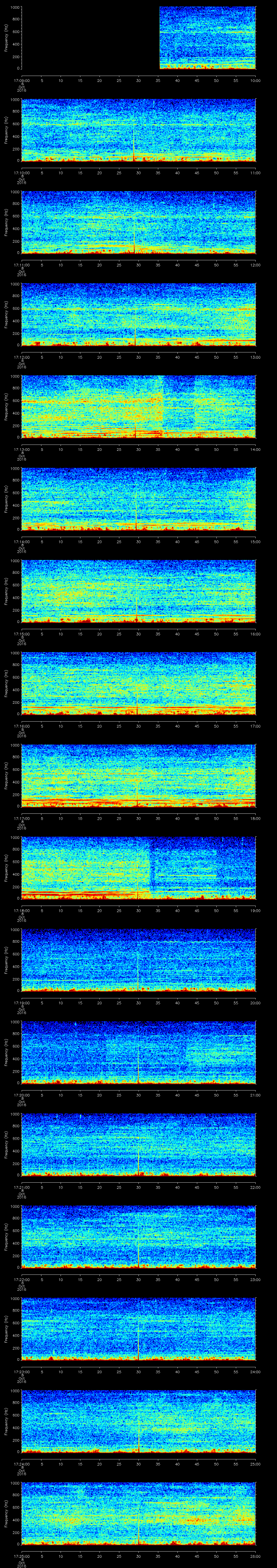Screen dimensions: 277x1568
Task: Click the 25:00 end time label
Action: (x=256, y=1463)
